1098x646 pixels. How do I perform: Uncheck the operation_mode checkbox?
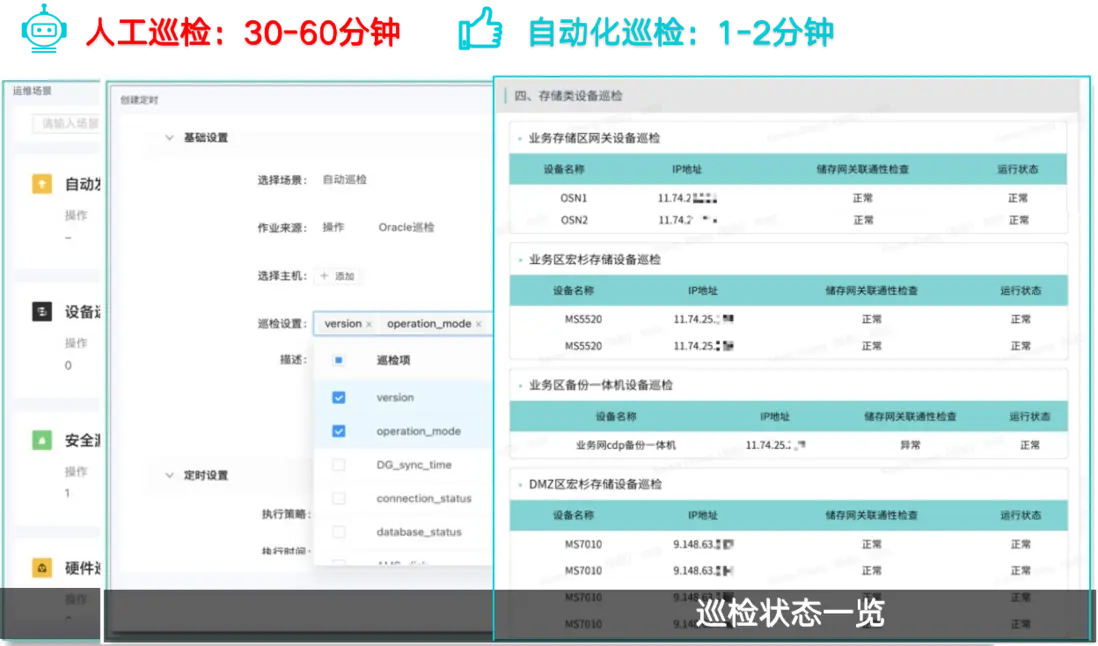338,431
